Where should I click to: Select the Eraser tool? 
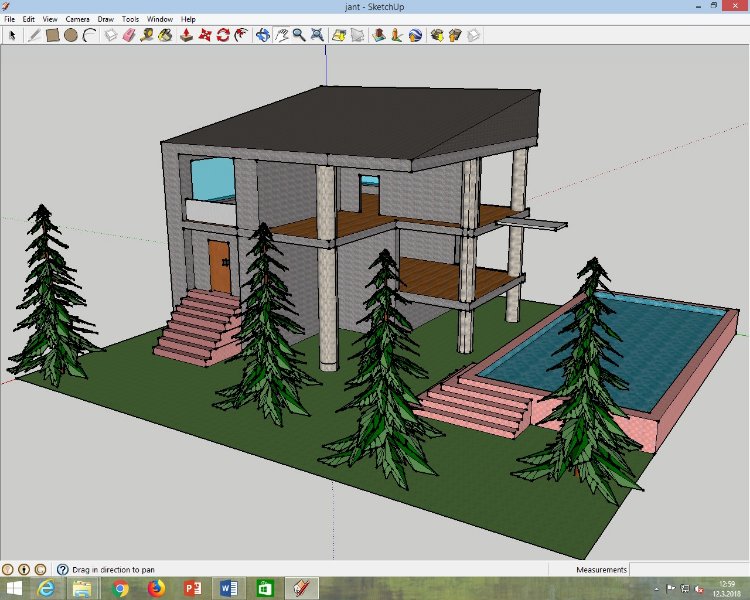pyautogui.click(x=128, y=35)
